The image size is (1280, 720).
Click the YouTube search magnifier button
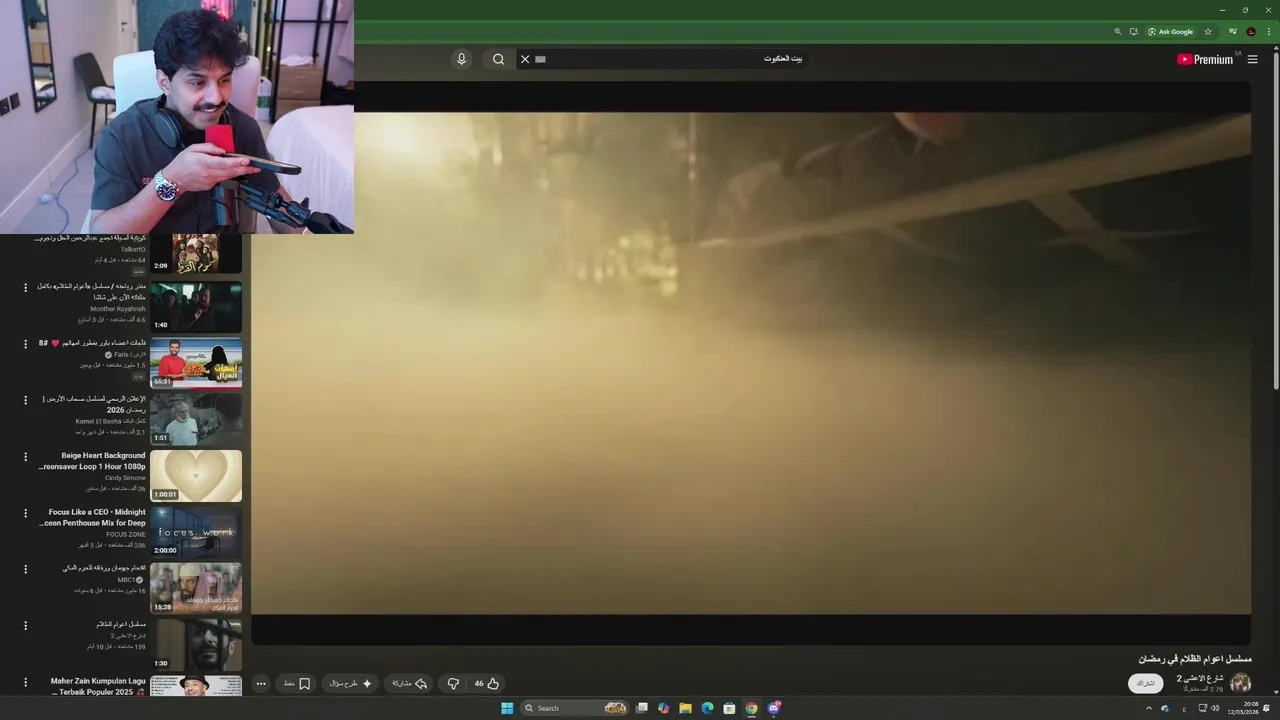[x=498, y=59]
